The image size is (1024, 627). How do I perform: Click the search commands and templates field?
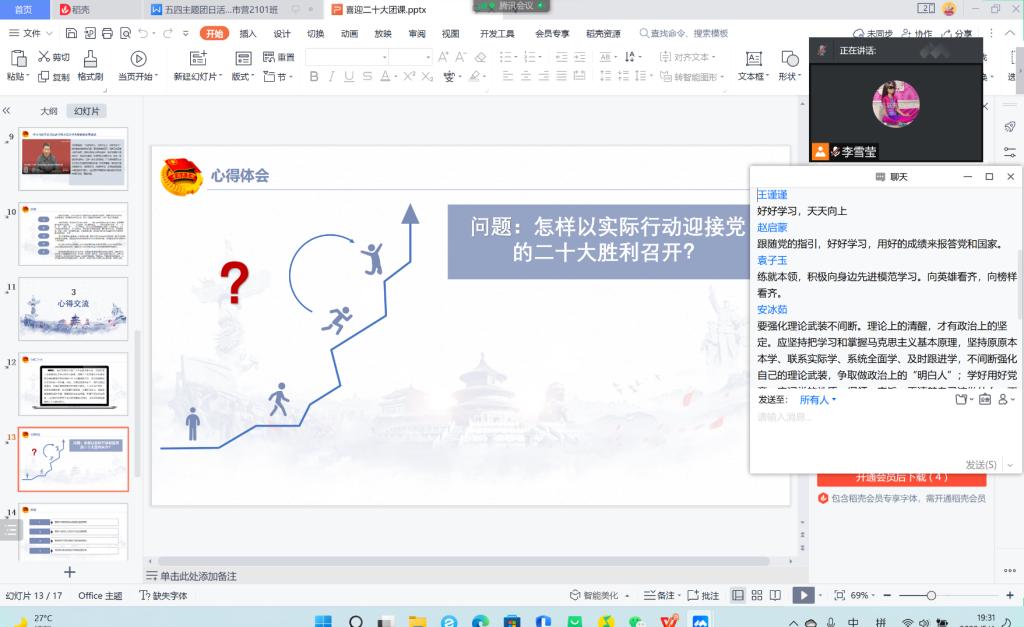(683, 33)
